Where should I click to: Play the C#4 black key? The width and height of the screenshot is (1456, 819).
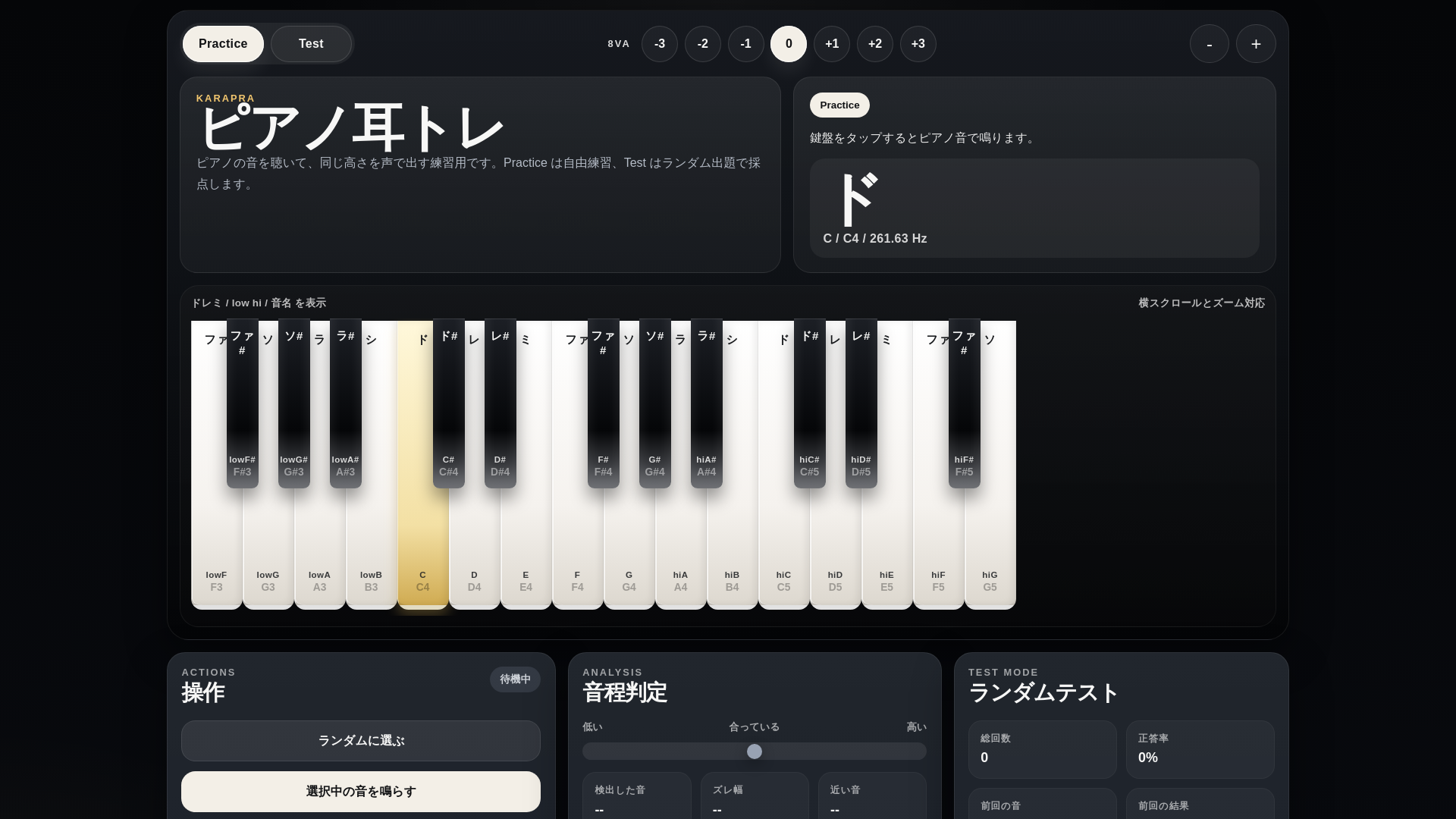[449, 403]
